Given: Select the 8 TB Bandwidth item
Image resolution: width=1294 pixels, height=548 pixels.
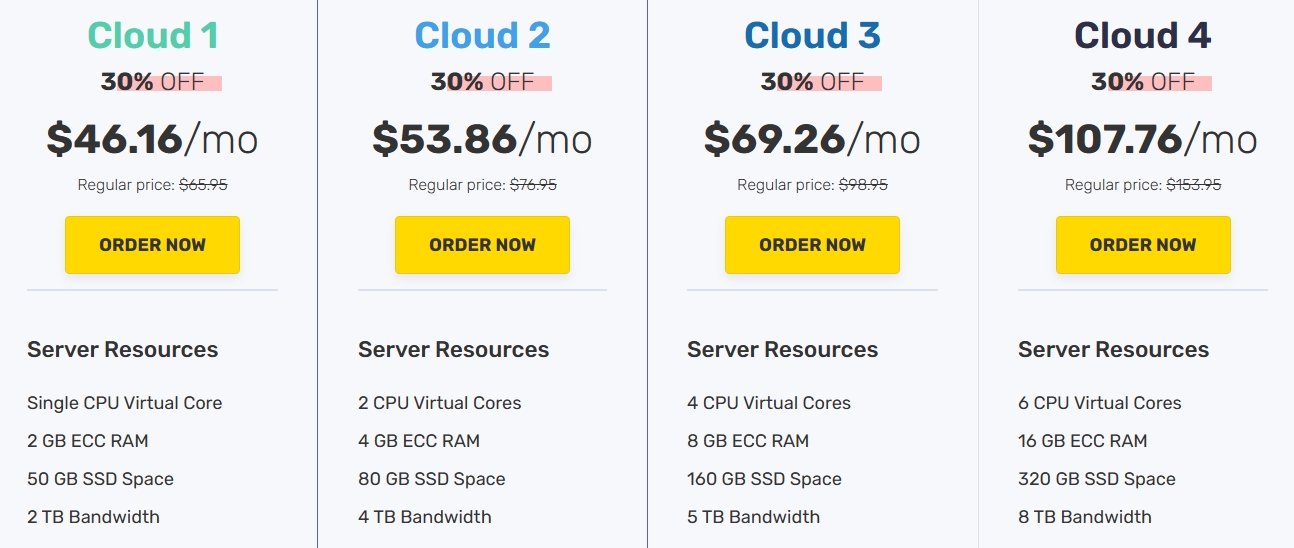Looking at the screenshot, I should click(x=1084, y=517).
